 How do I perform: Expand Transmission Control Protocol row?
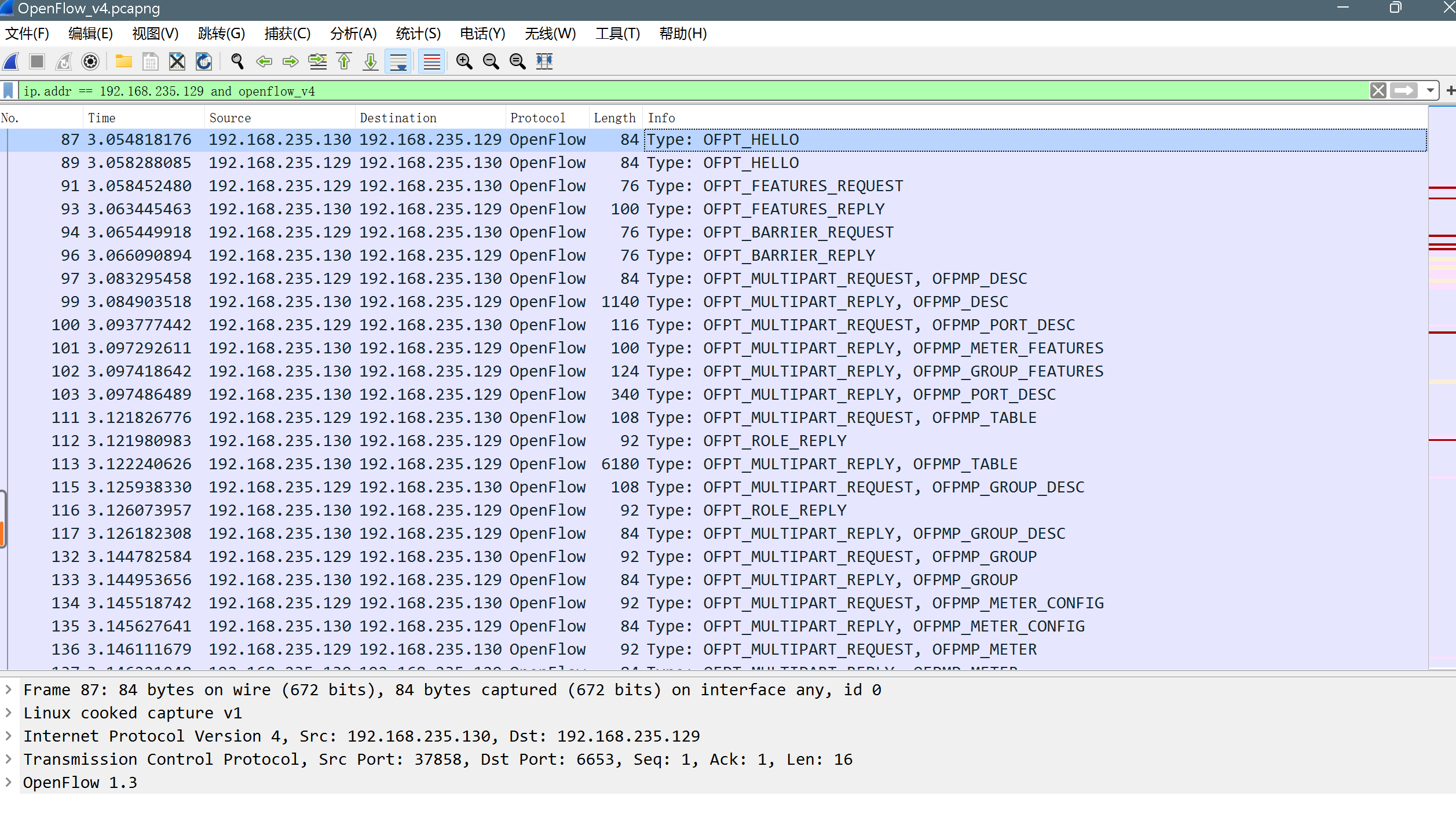[x=9, y=759]
